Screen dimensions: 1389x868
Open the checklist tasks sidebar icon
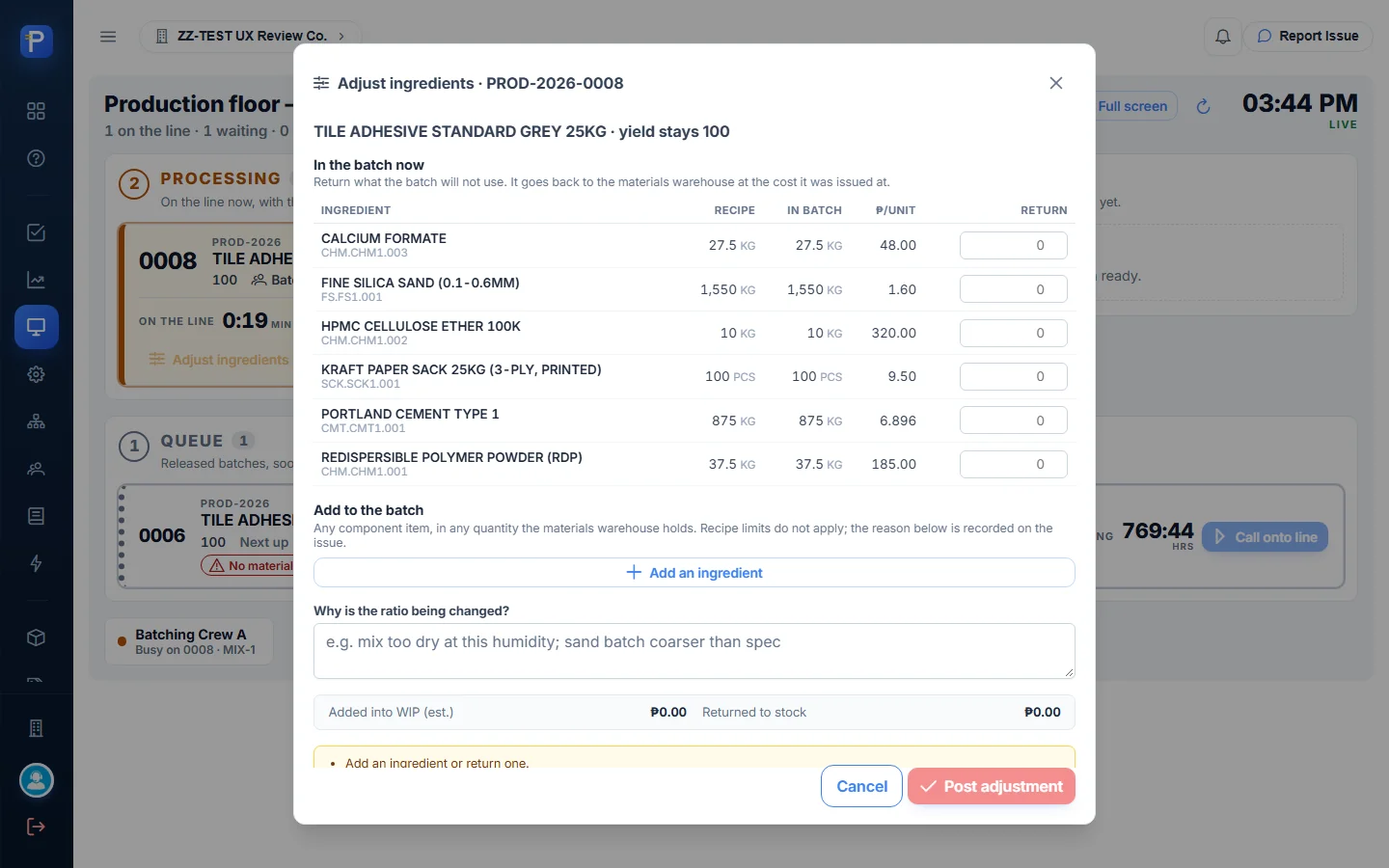pos(36,232)
